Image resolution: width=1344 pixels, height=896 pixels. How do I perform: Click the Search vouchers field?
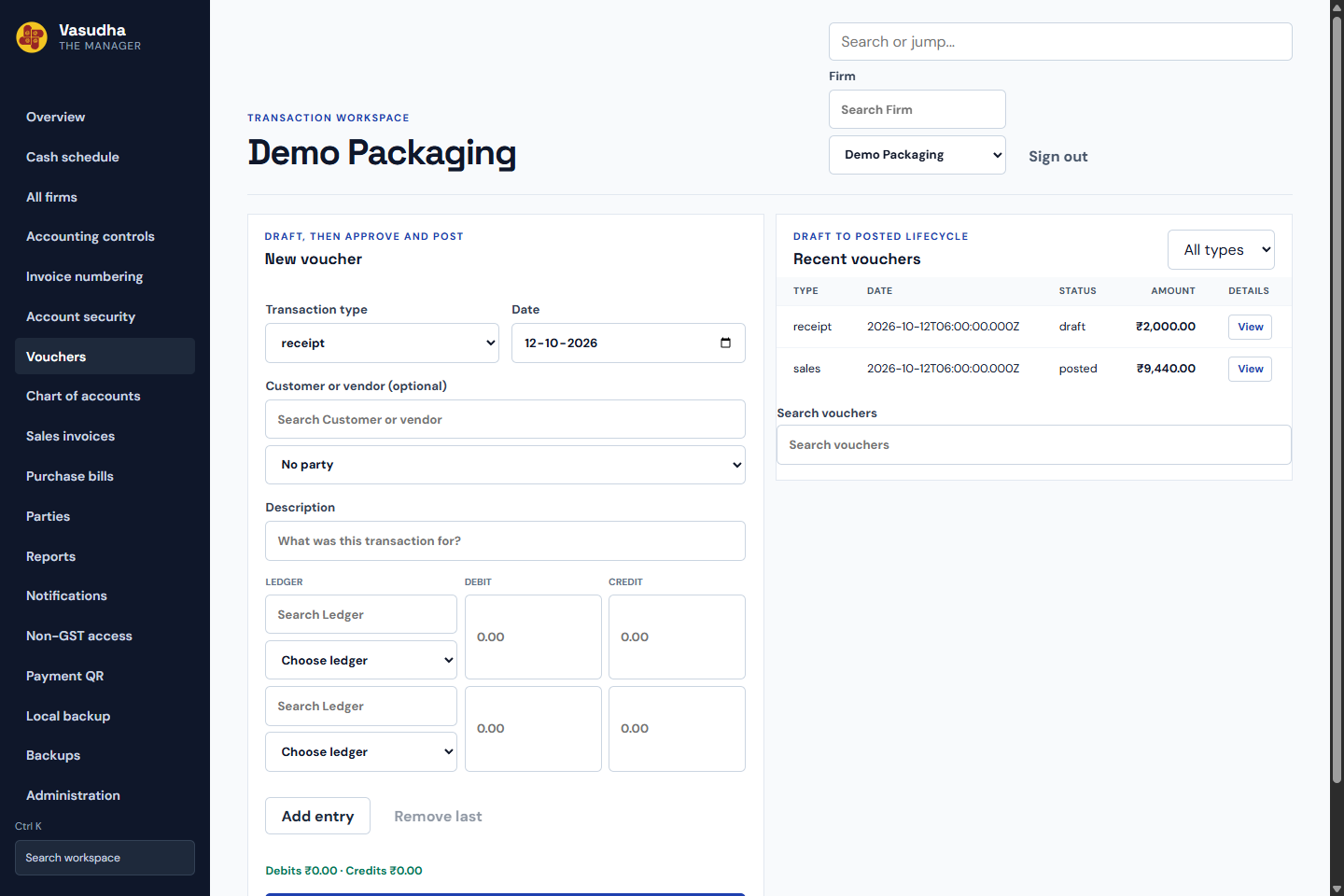pyautogui.click(x=1033, y=445)
